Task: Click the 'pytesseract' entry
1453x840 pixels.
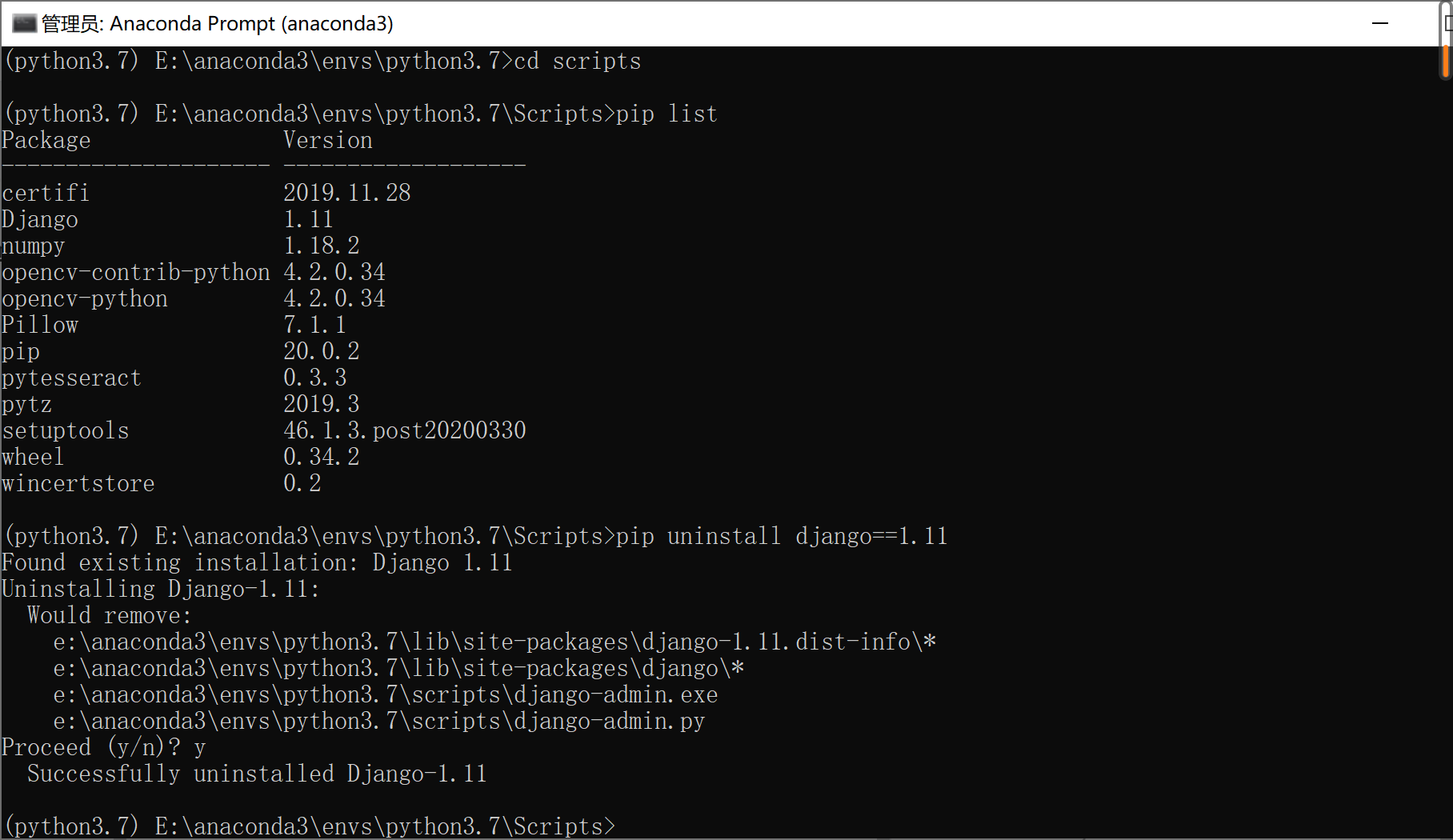Action: click(x=71, y=378)
